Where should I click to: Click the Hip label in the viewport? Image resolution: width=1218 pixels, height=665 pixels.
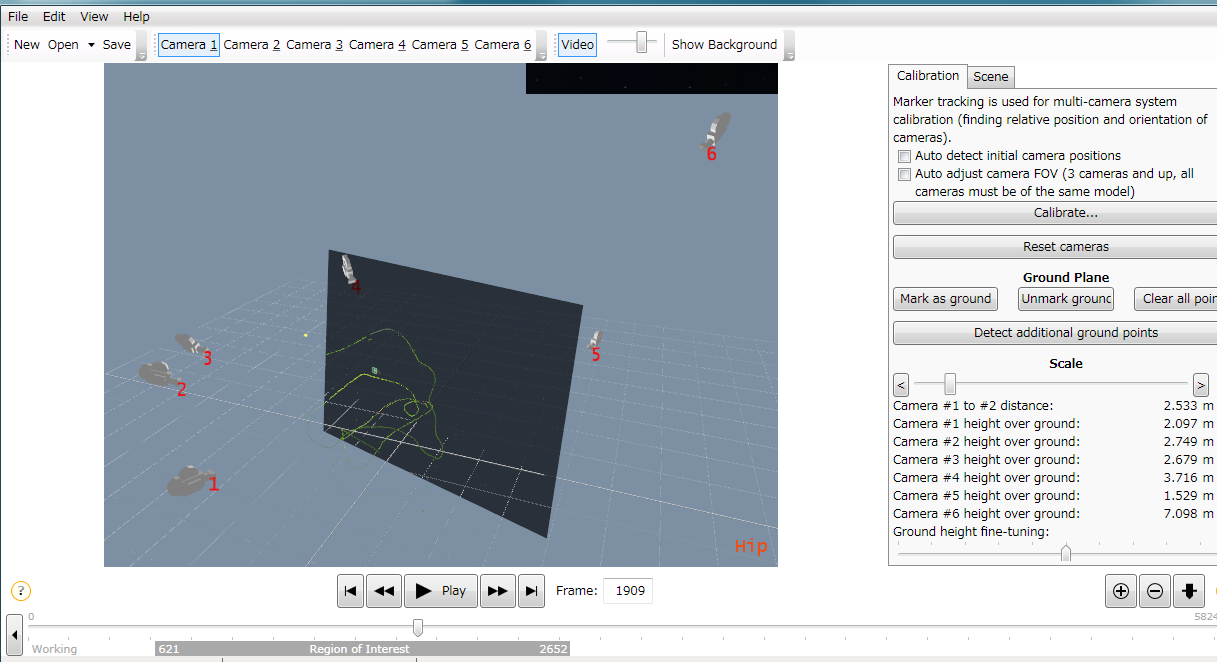(x=751, y=546)
